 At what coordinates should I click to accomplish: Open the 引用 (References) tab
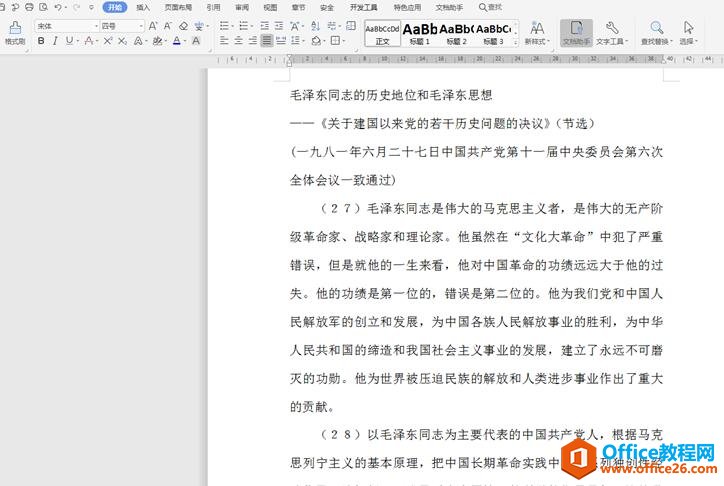pos(213,7)
